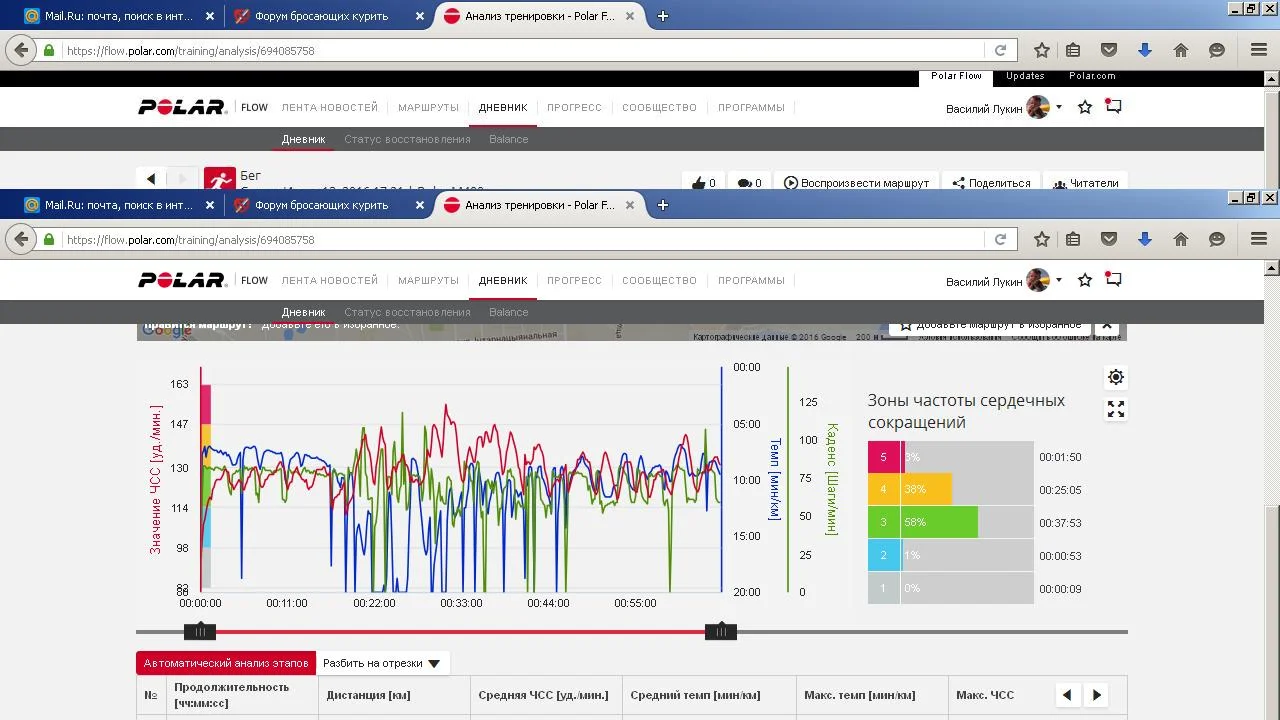Click the smiley face icon in front window toolbar
1280x720 pixels.
[x=1217, y=239]
